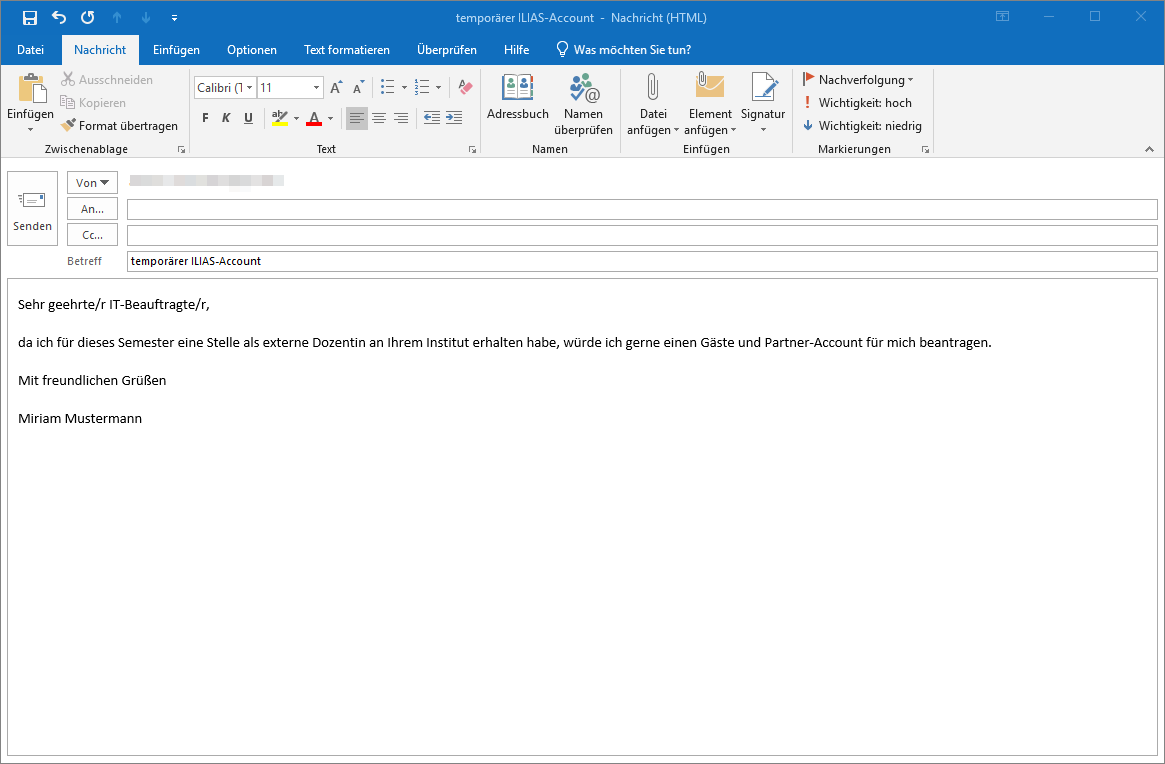Click the signature name Miriam Mustermann

click(x=80, y=418)
